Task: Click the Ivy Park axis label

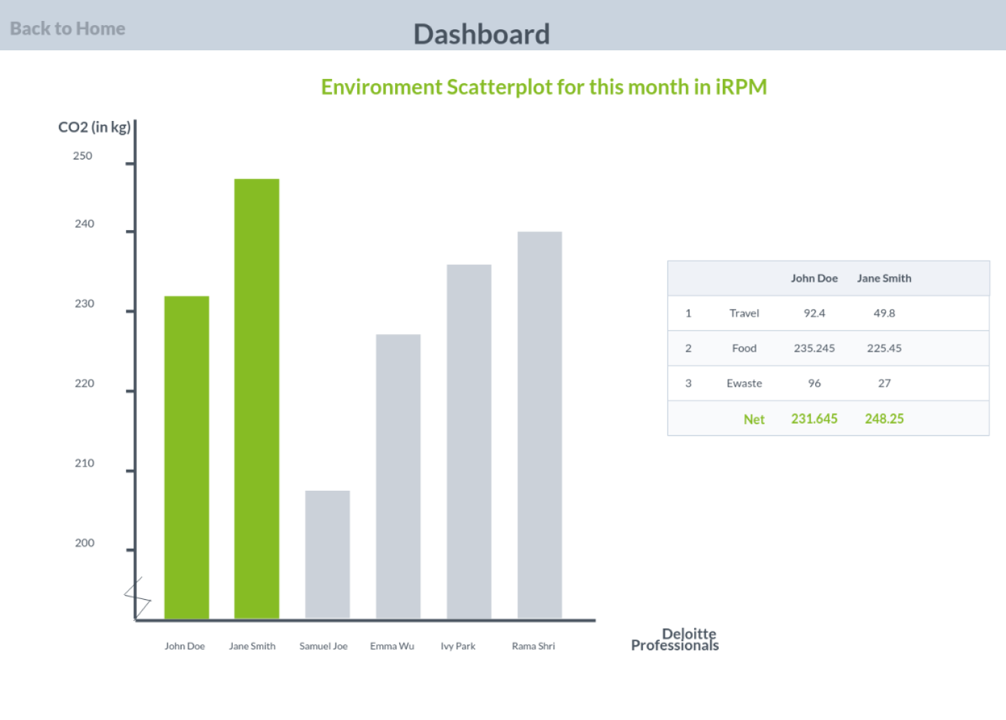Action: (x=458, y=646)
